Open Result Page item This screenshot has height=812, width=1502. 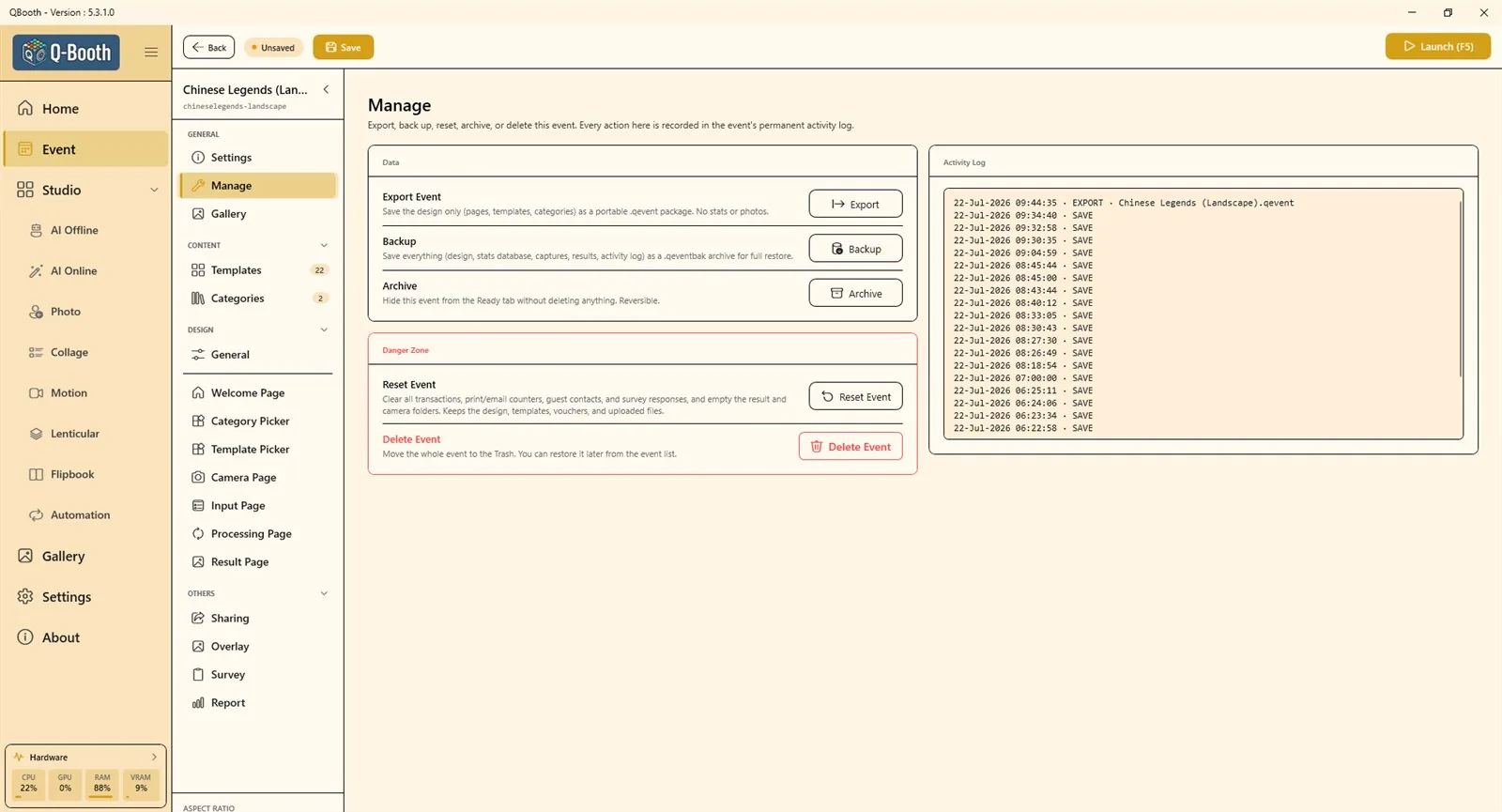click(x=258, y=562)
